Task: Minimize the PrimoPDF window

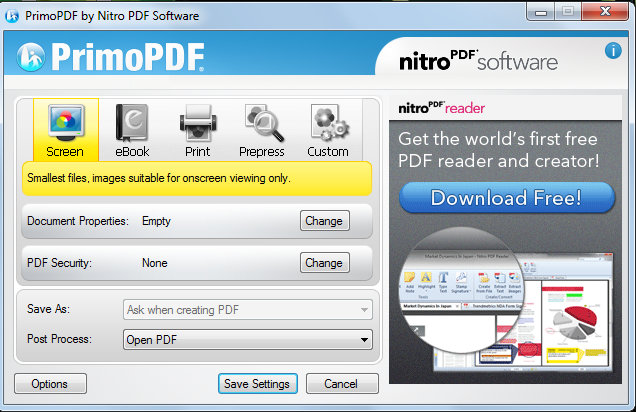Action: coord(540,12)
